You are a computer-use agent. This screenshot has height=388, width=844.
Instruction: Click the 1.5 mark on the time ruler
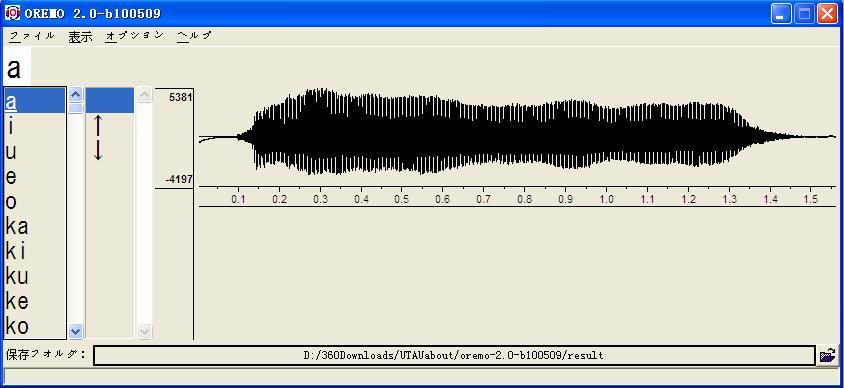pyautogui.click(x=811, y=199)
